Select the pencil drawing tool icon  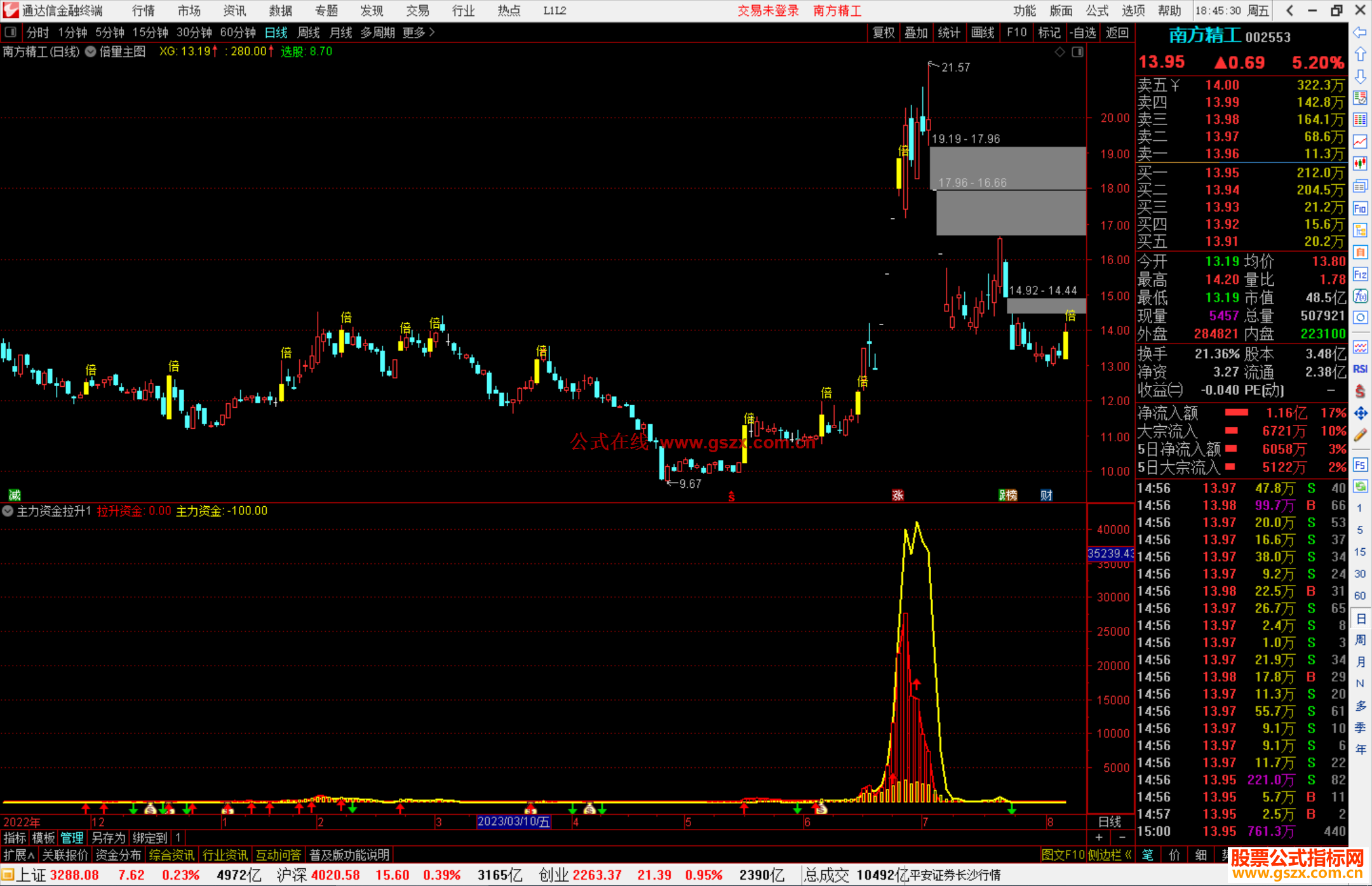[1360, 436]
